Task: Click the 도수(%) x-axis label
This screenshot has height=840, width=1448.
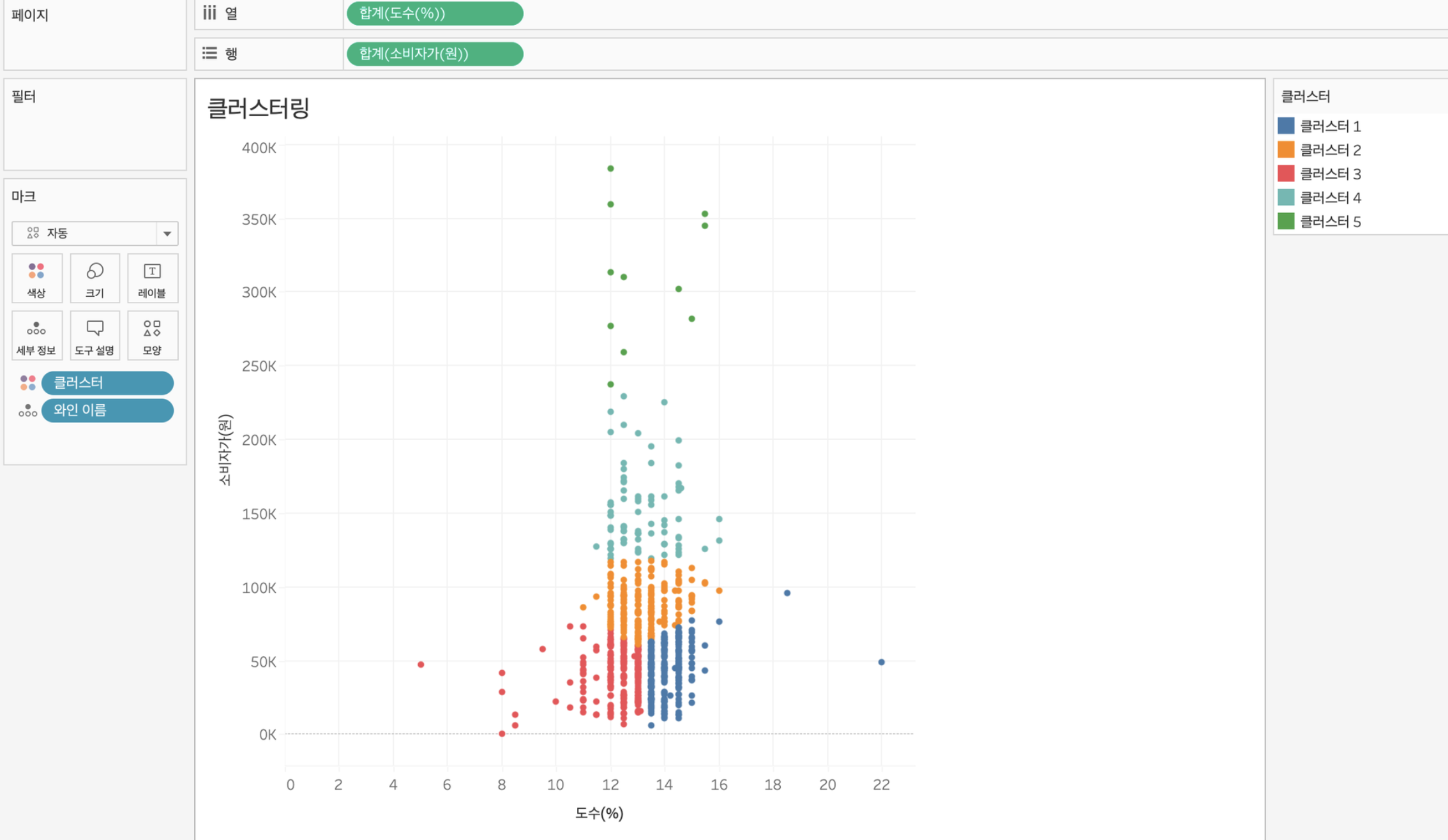Action: coord(599,813)
